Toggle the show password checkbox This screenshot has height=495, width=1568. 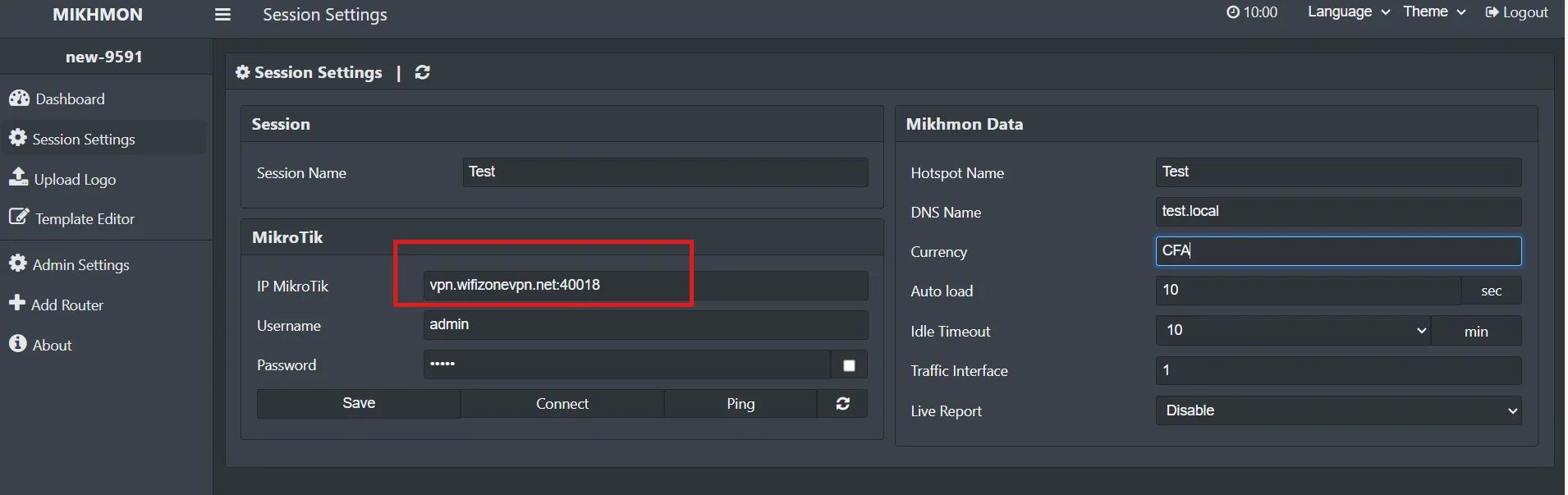pos(849,365)
